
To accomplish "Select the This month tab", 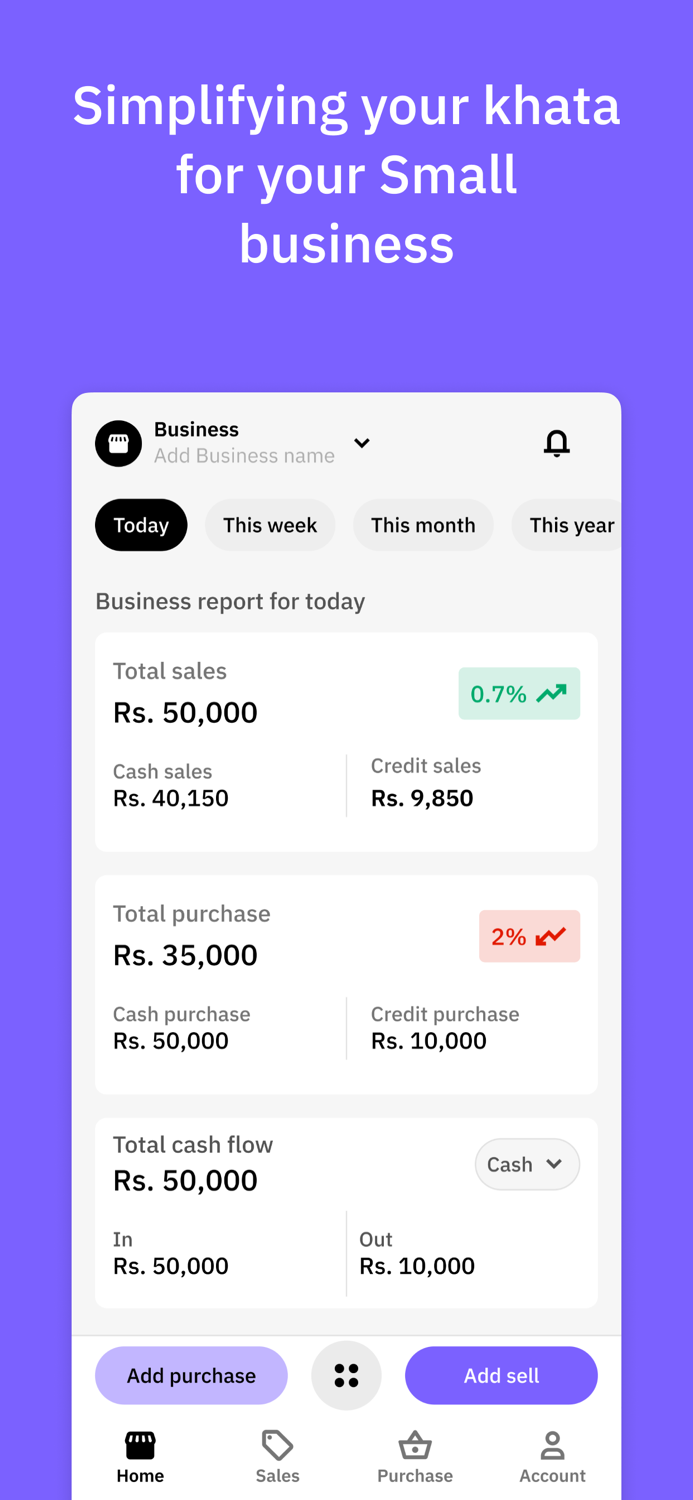I will pyautogui.click(x=423, y=524).
